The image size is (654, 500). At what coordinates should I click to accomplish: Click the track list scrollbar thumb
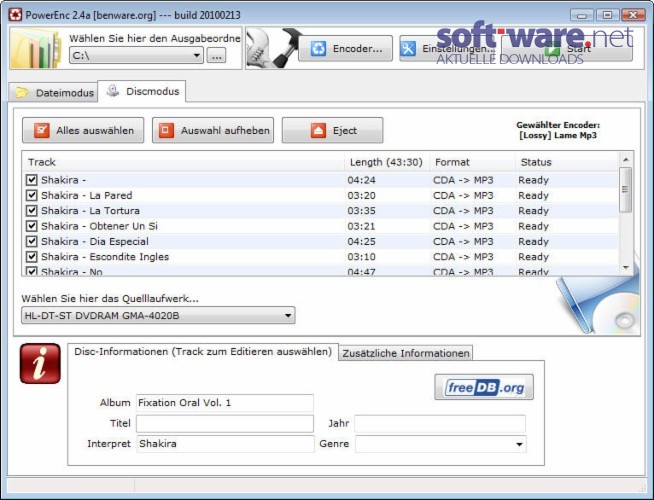625,190
